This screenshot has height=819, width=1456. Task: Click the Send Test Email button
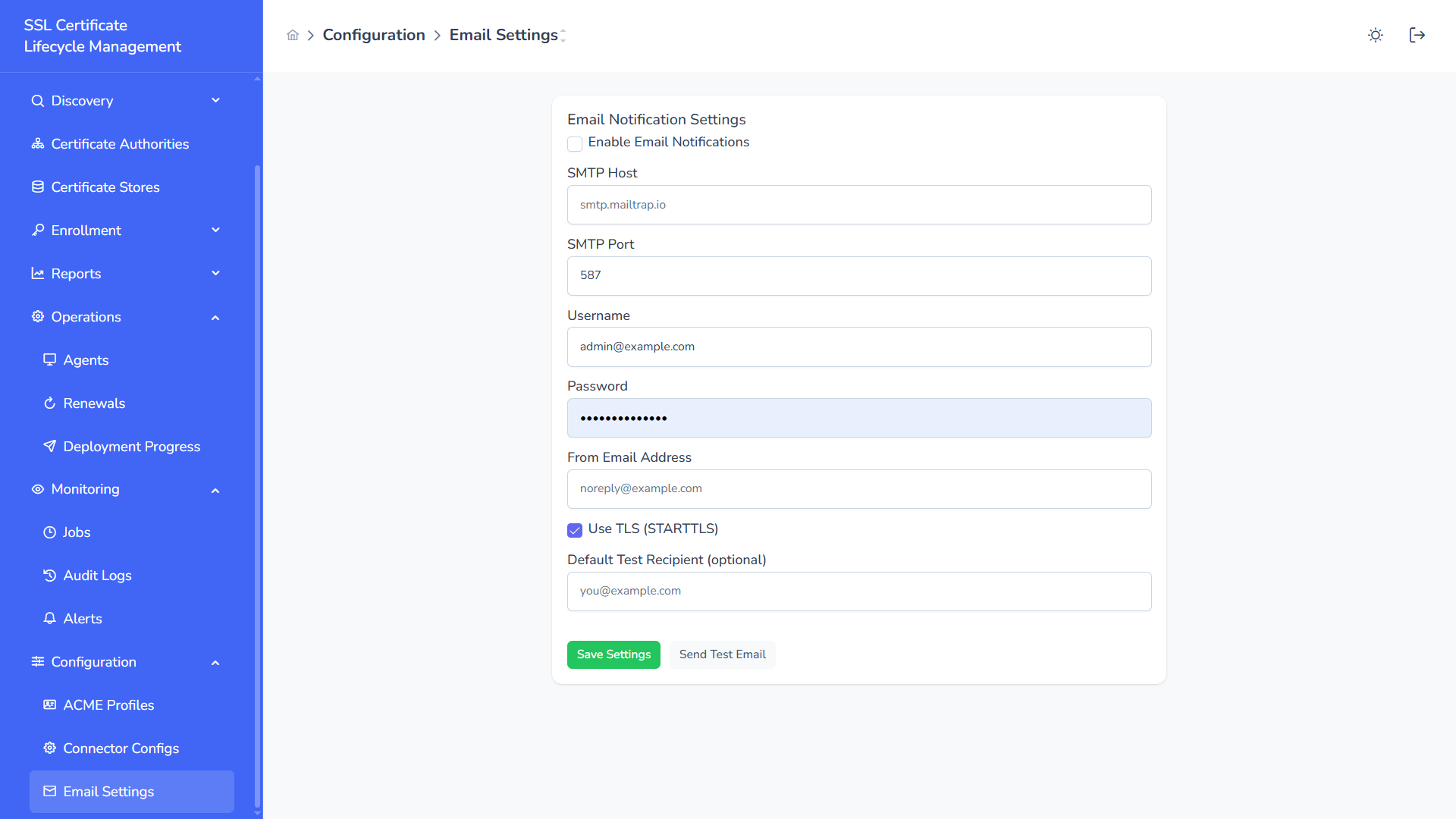click(x=722, y=654)
